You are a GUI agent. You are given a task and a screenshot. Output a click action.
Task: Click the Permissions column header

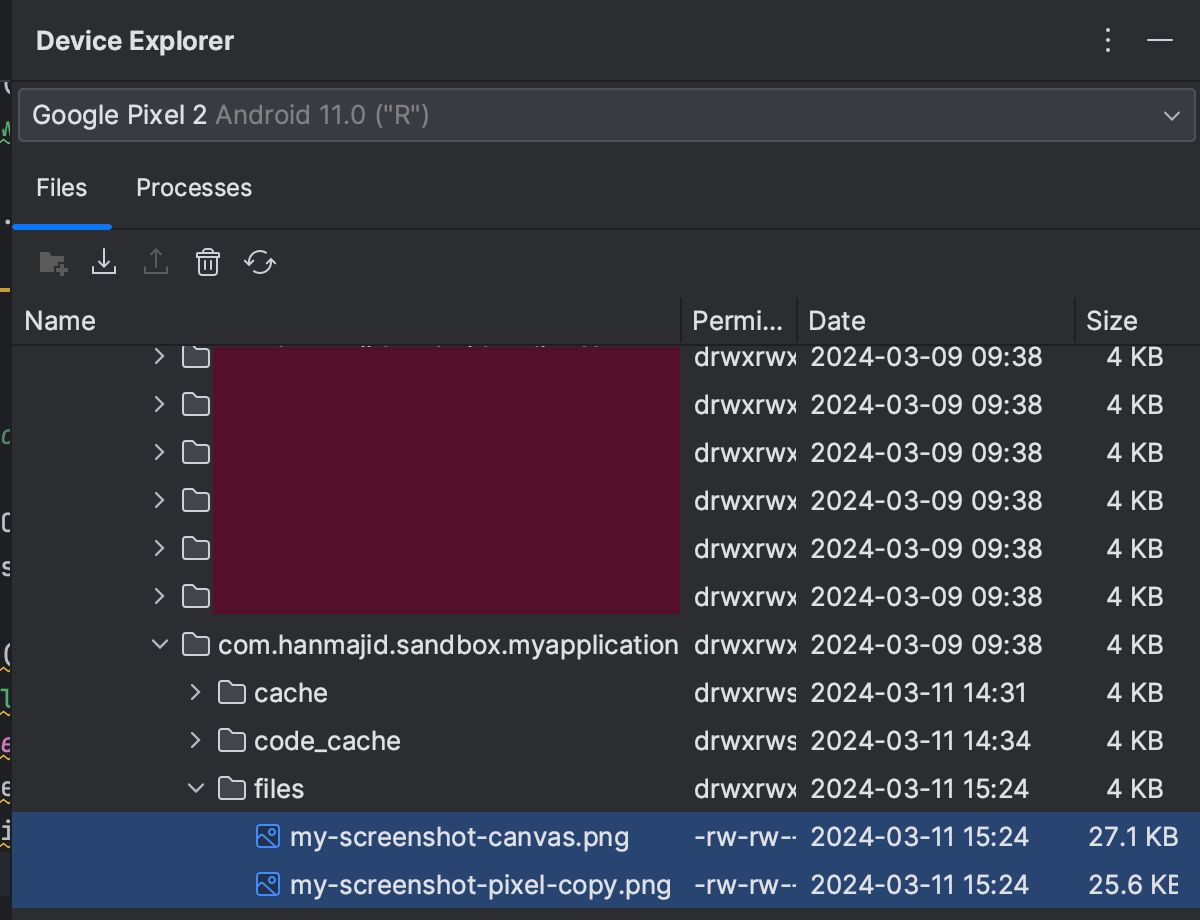(x=739, y=321)
